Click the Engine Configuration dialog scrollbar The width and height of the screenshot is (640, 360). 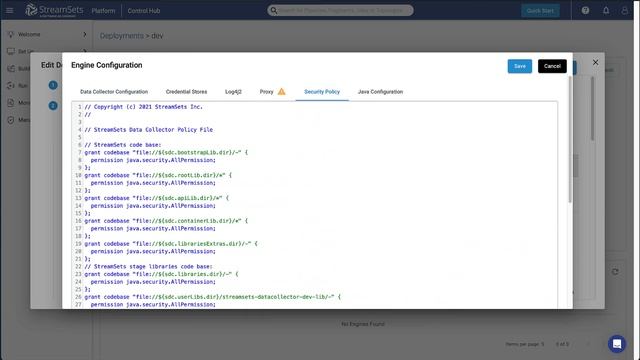point(570,139)
